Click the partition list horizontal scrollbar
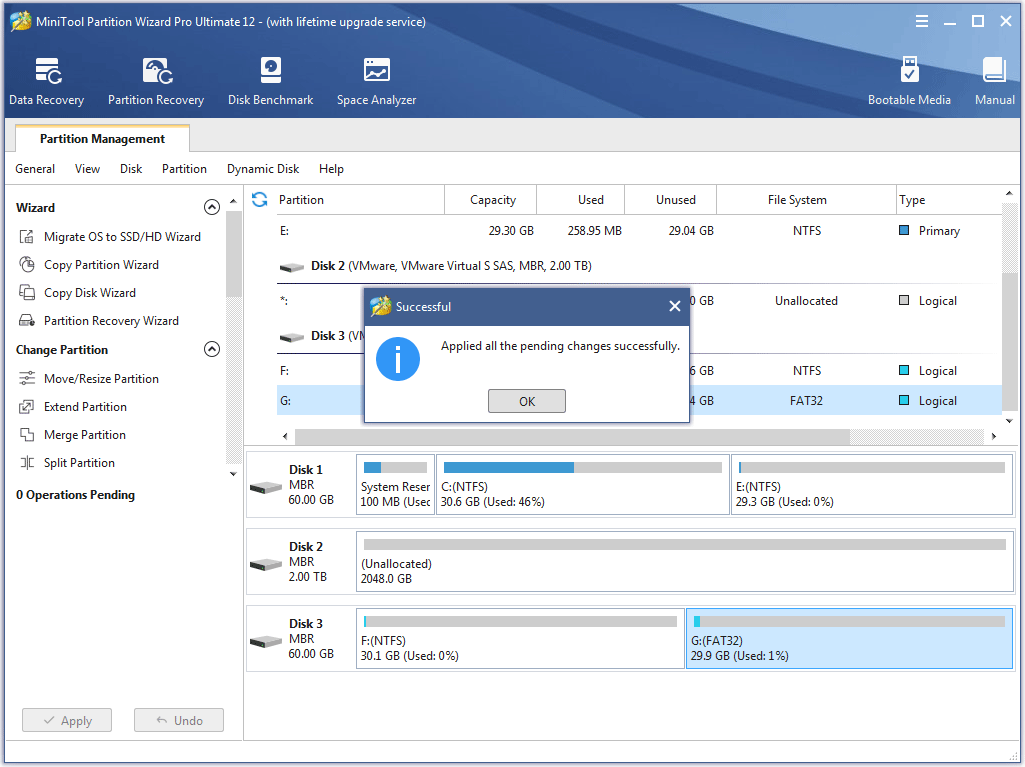 (572, 436)
